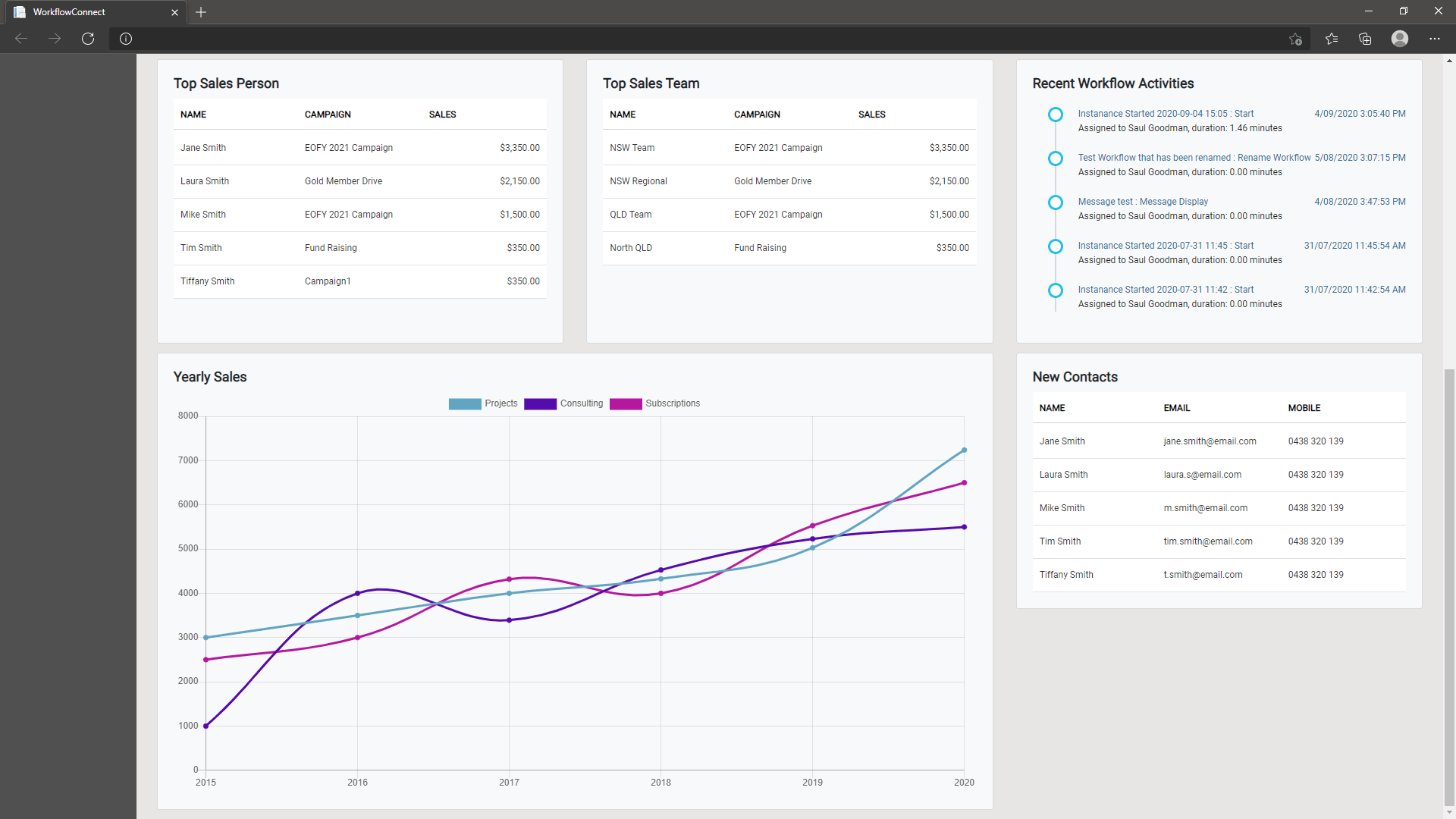Close the WorkflowConnect tab

174,12
